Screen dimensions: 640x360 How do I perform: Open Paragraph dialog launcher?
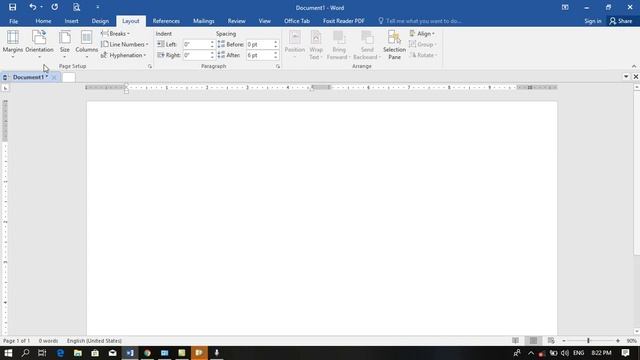pos(278,66)
